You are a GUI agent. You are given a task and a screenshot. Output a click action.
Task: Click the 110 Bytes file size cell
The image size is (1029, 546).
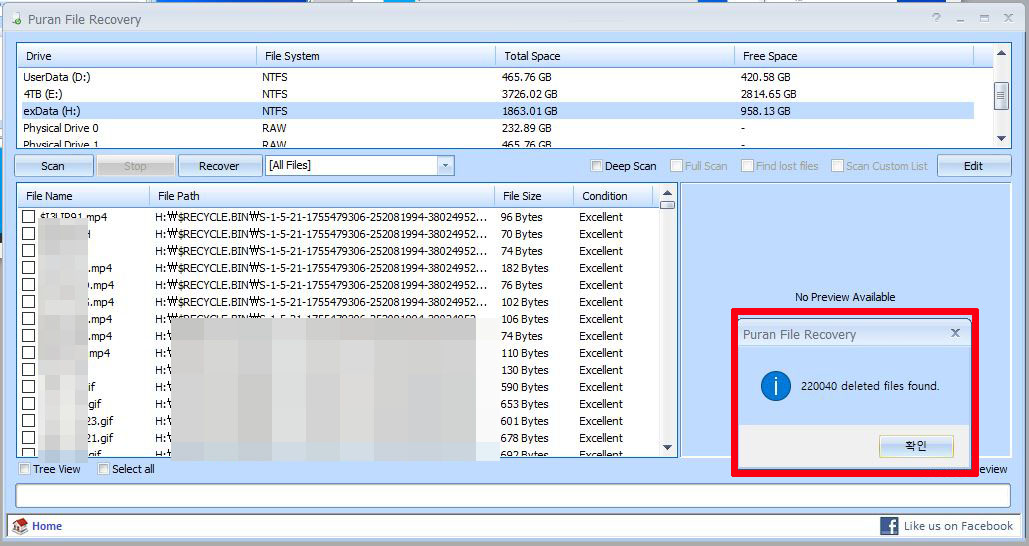(524, 352)
